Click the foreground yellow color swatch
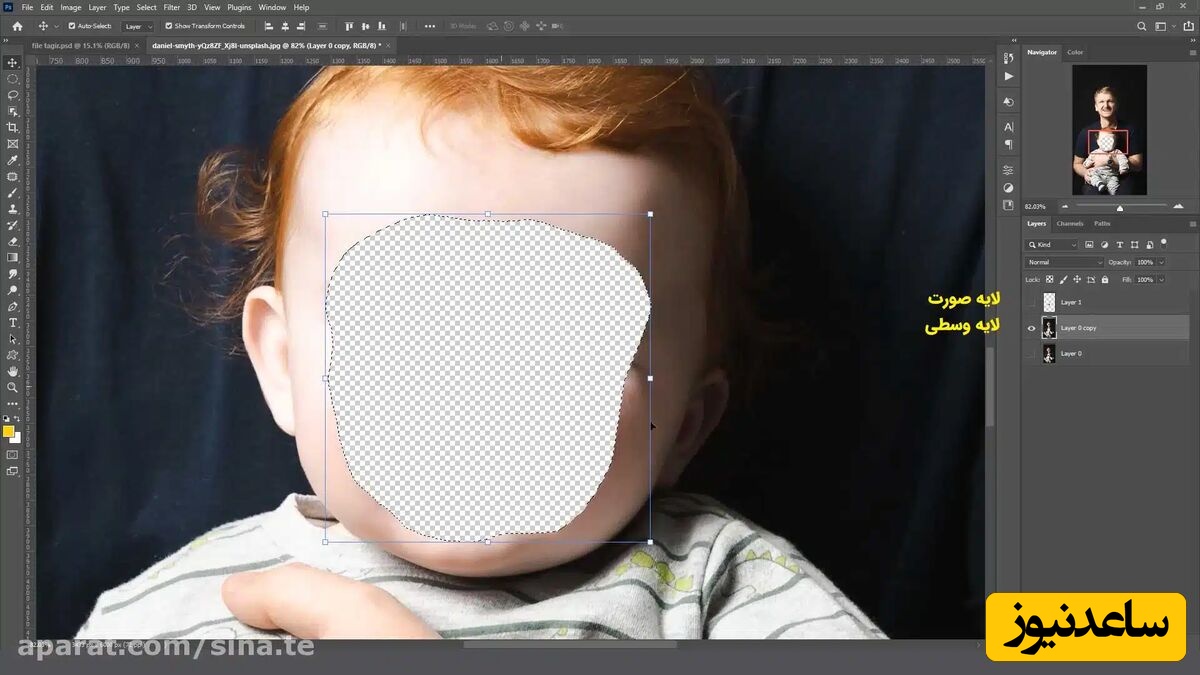The height and width of the screenshot is (675, 1200). [9, 431]
